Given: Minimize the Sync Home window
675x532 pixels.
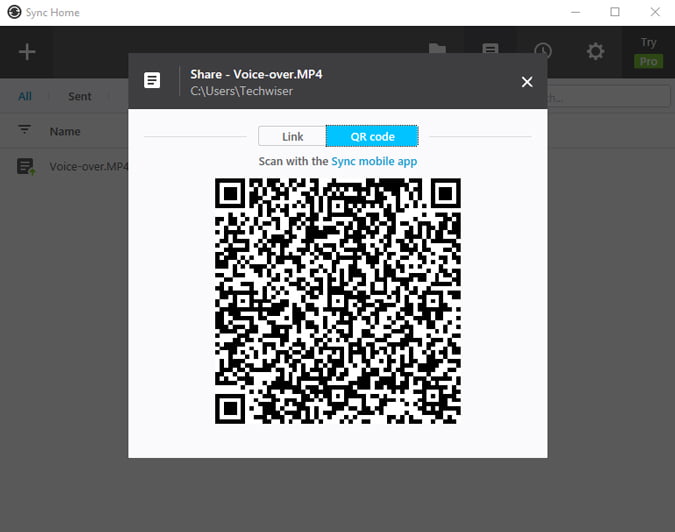Looking at the screenshot, I should [x=576, y=12].
